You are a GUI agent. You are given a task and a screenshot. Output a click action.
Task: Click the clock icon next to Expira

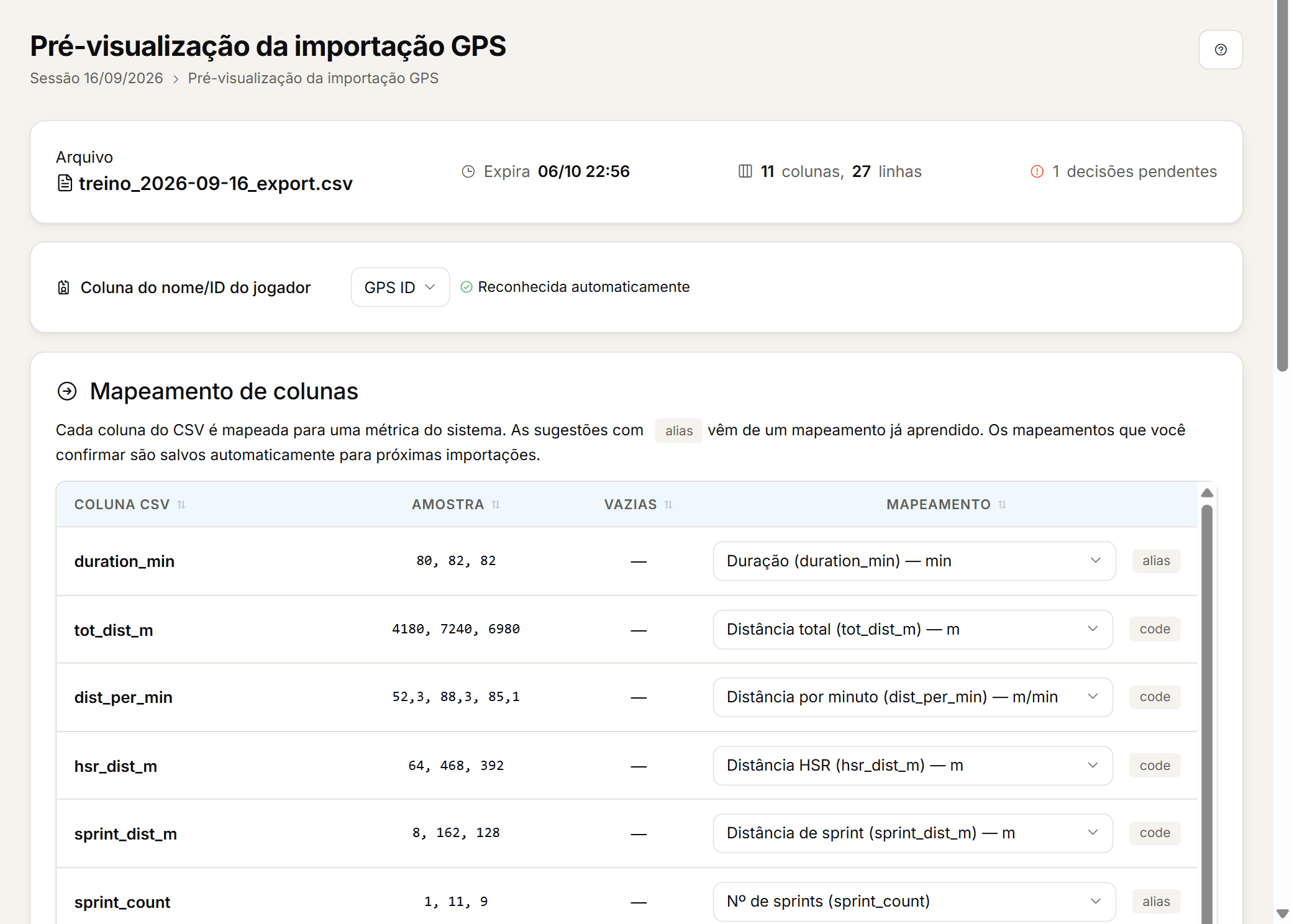468,171
